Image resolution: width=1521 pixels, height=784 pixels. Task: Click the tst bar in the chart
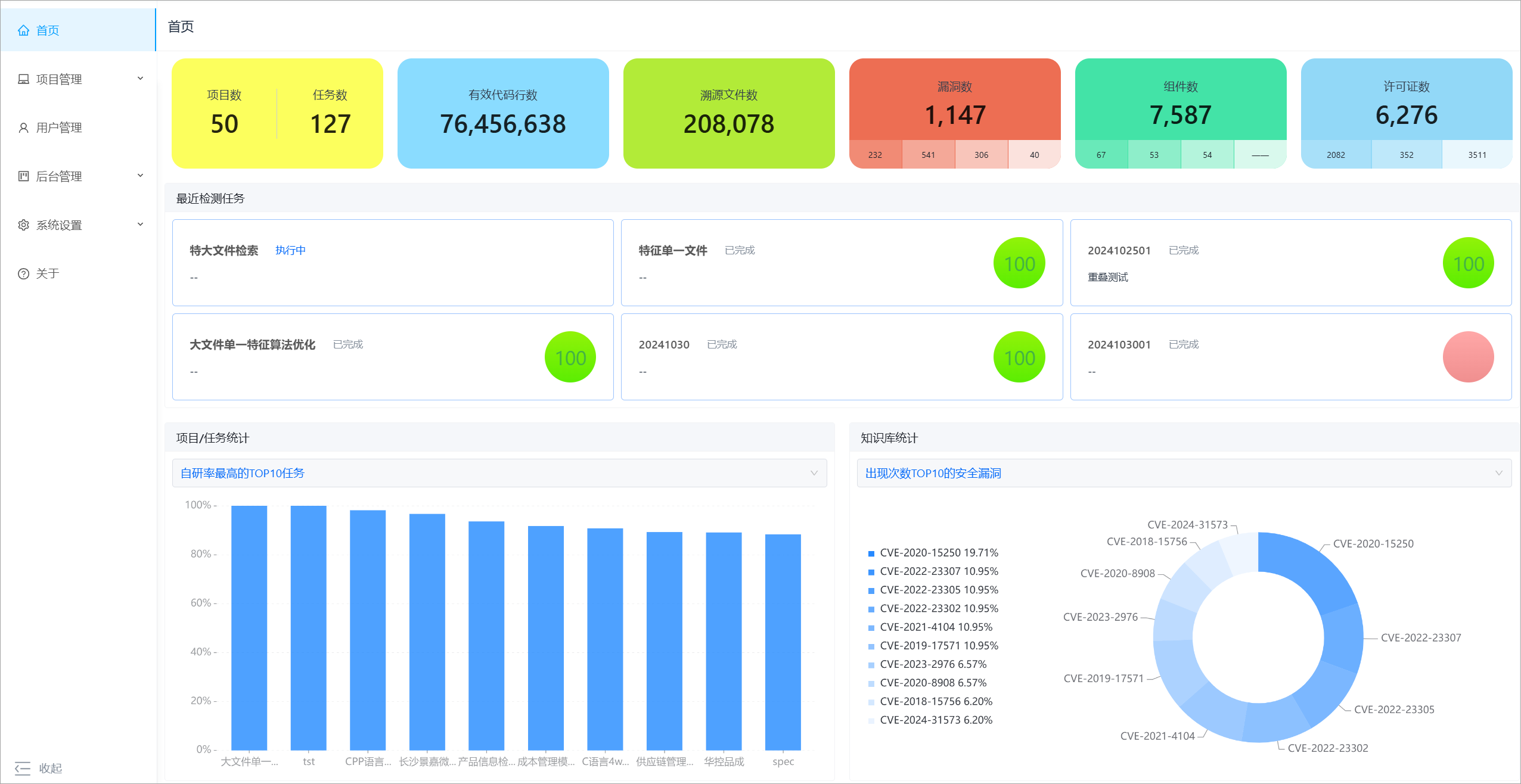click(x=308, y=627)
